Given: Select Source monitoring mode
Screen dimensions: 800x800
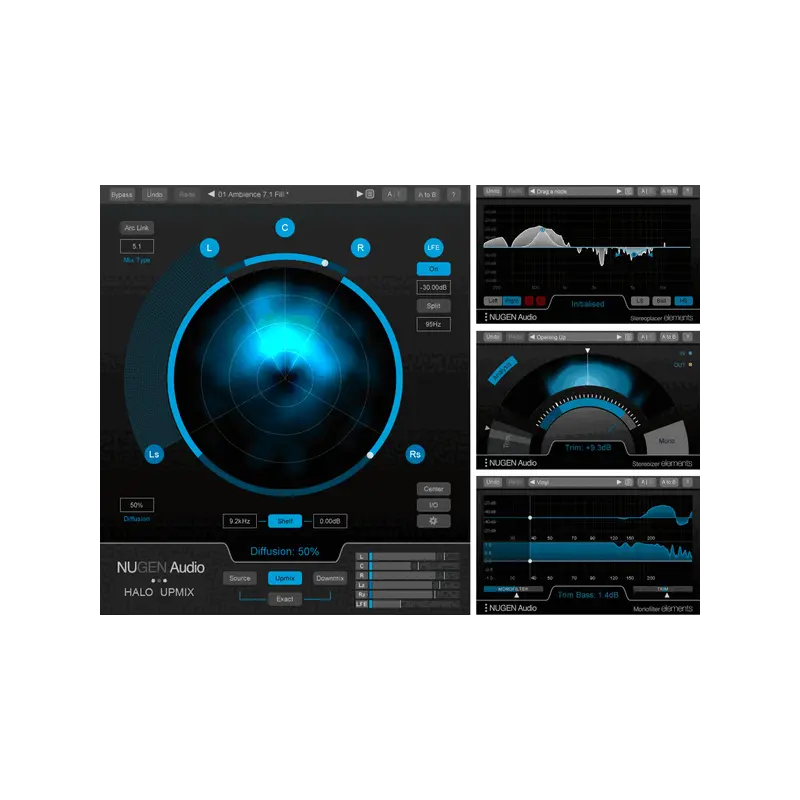Looking at the screenshot, I should (240, 578).
